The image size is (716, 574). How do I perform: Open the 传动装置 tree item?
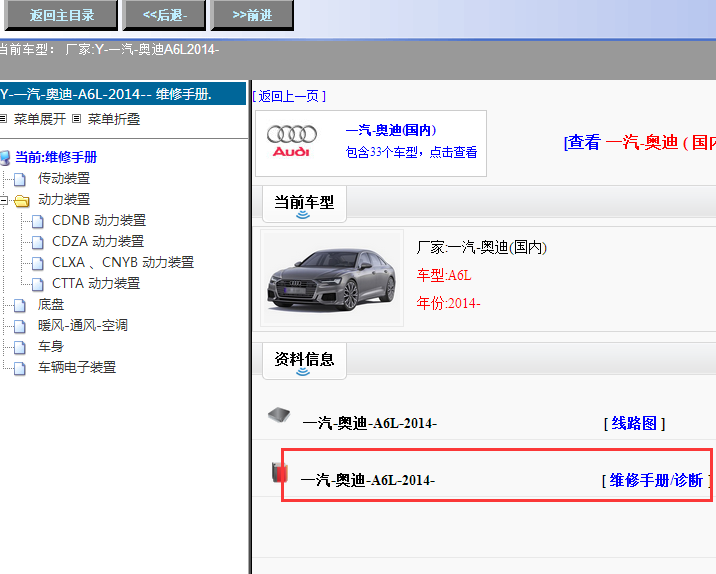point(64,178)
